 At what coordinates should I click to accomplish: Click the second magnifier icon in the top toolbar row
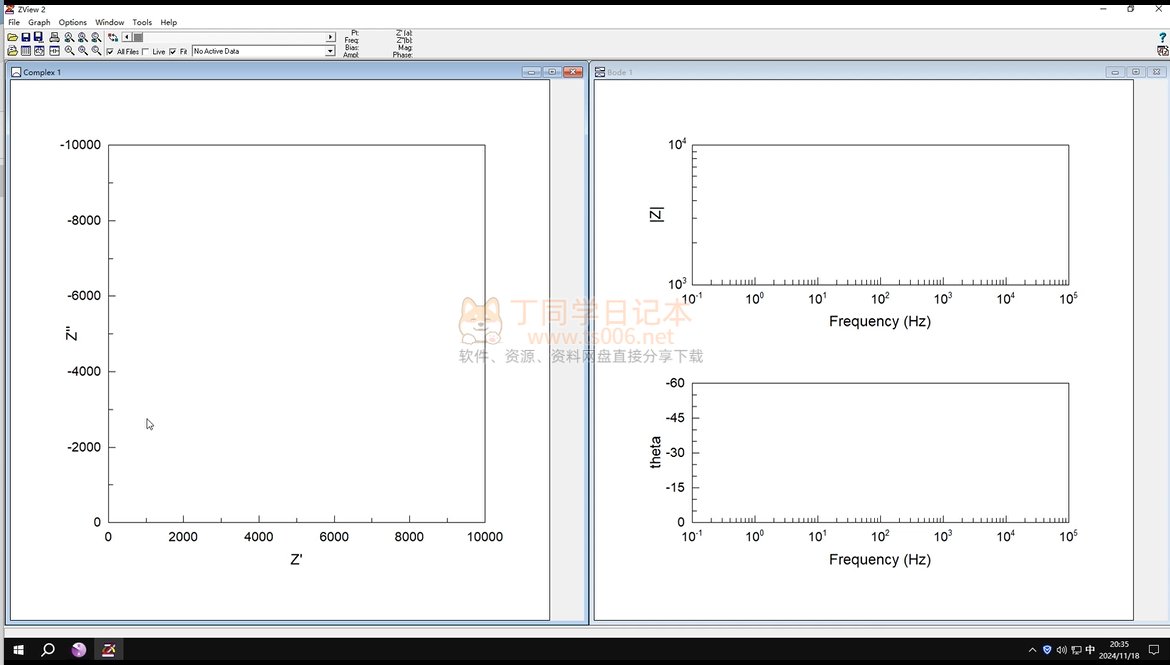coord(83,37)
